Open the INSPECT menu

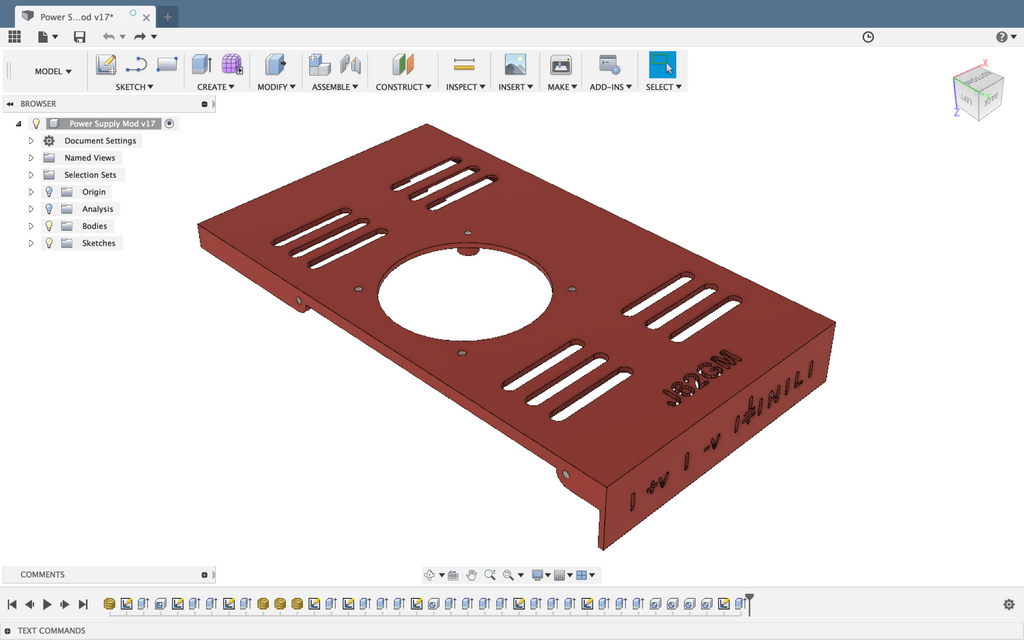[466, 87]
